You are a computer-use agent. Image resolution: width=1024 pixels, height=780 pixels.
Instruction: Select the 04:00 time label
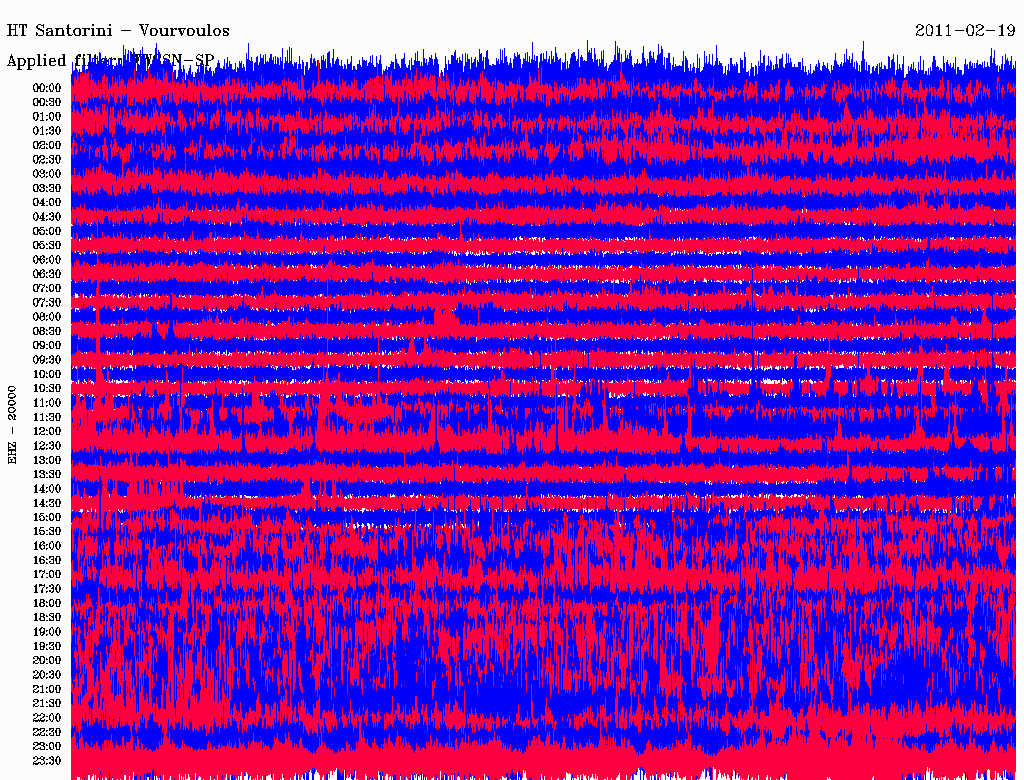(47, 203)
